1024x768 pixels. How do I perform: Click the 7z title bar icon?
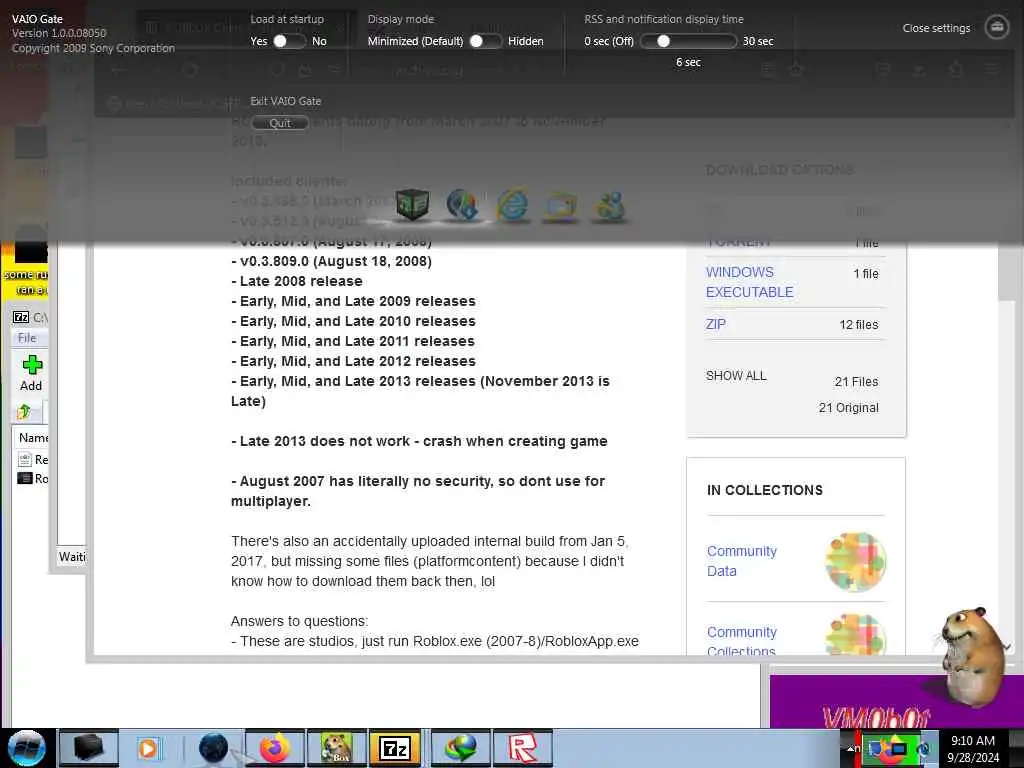tap(21, 317)
